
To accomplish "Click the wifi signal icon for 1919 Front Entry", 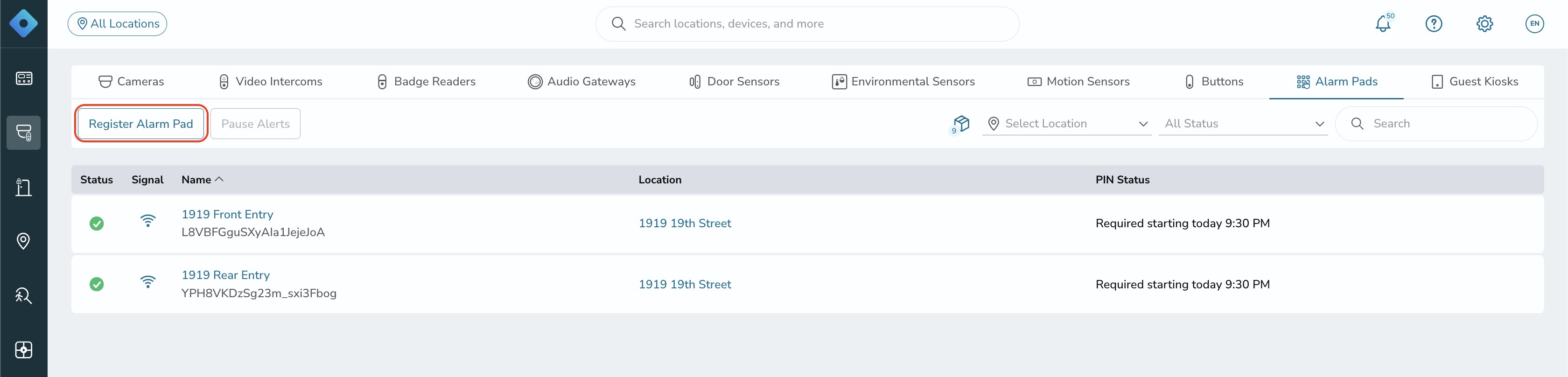I will (x=148, y=221).
